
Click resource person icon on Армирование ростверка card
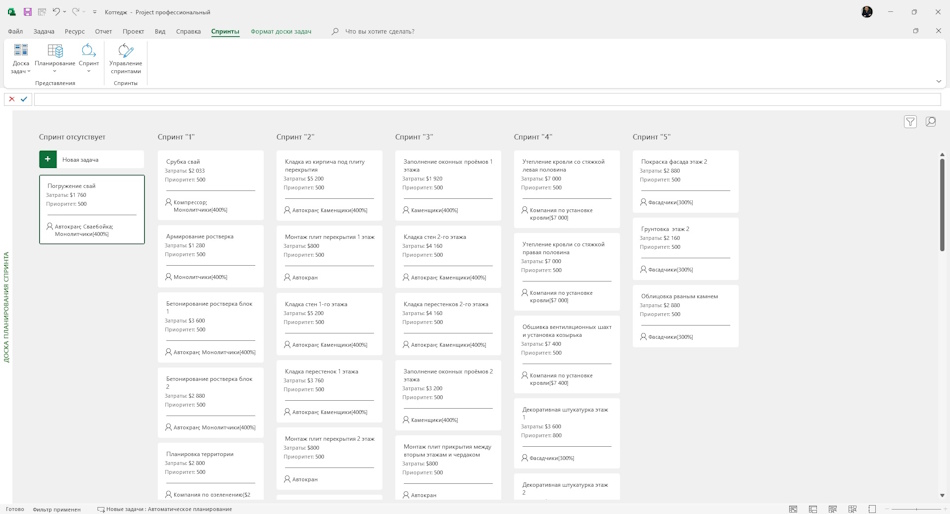tap(168, 276)
